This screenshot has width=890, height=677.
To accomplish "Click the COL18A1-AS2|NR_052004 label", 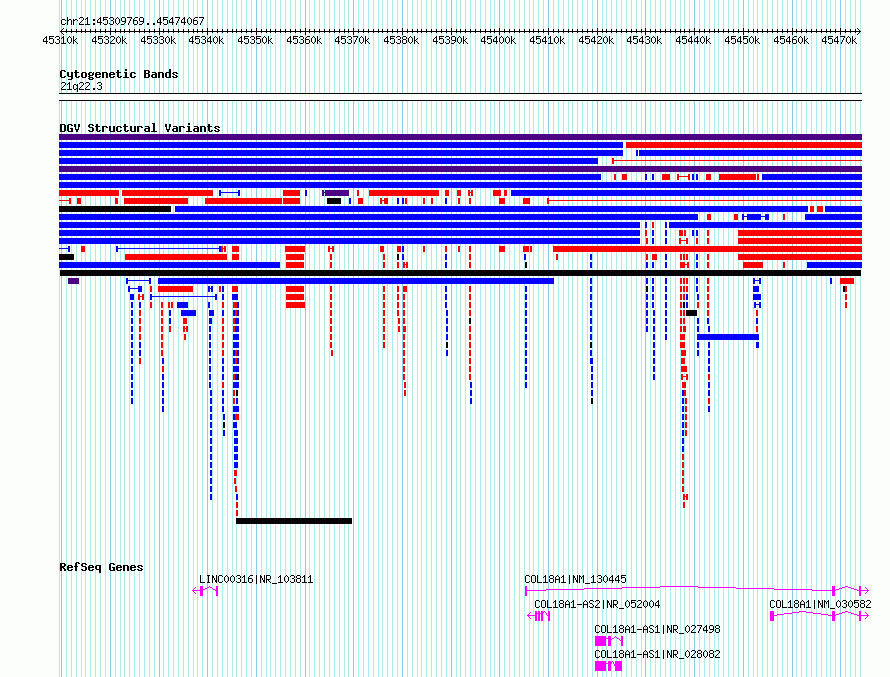I will pyautogui.click(x=597, y=604).
